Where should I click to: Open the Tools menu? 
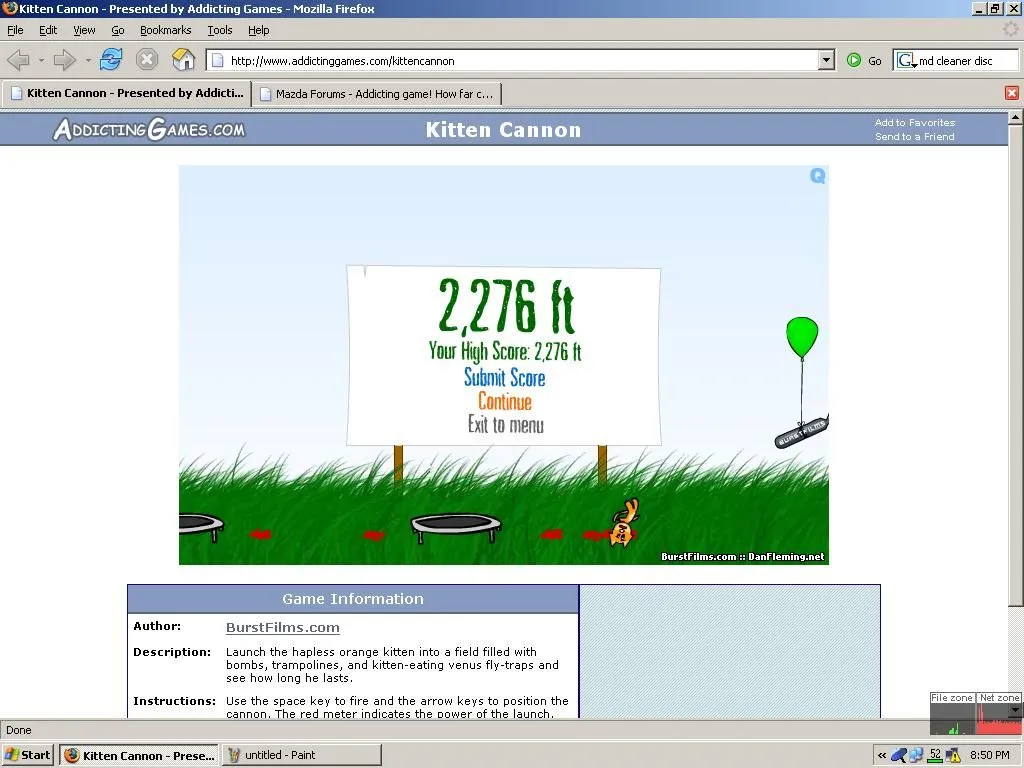tap(219, 30)
